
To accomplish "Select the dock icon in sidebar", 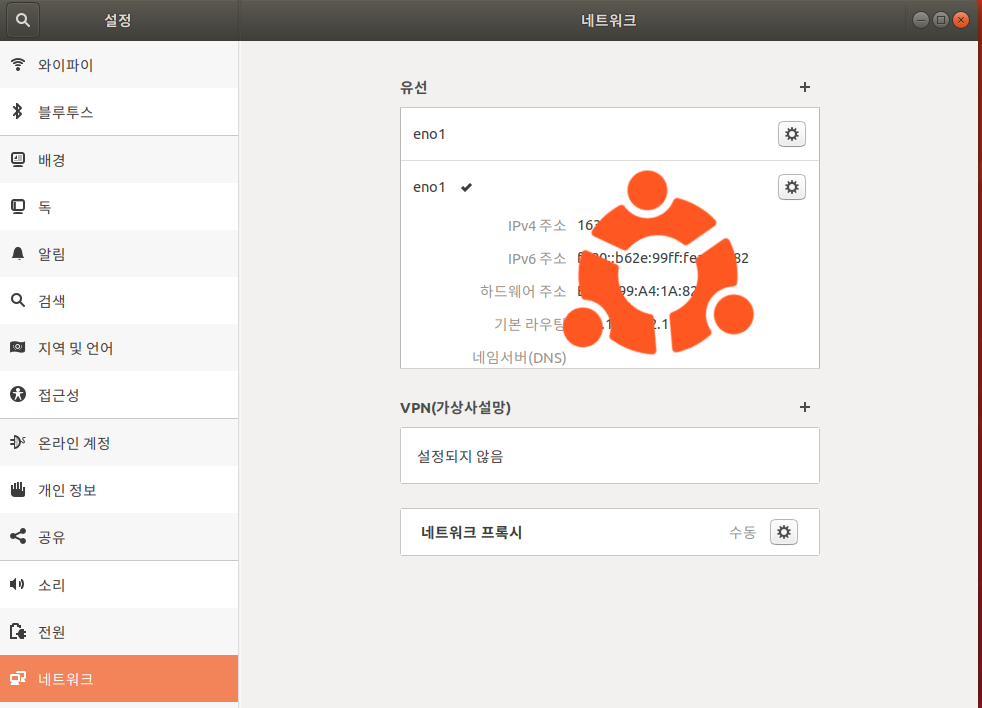I will click(18, 206).
